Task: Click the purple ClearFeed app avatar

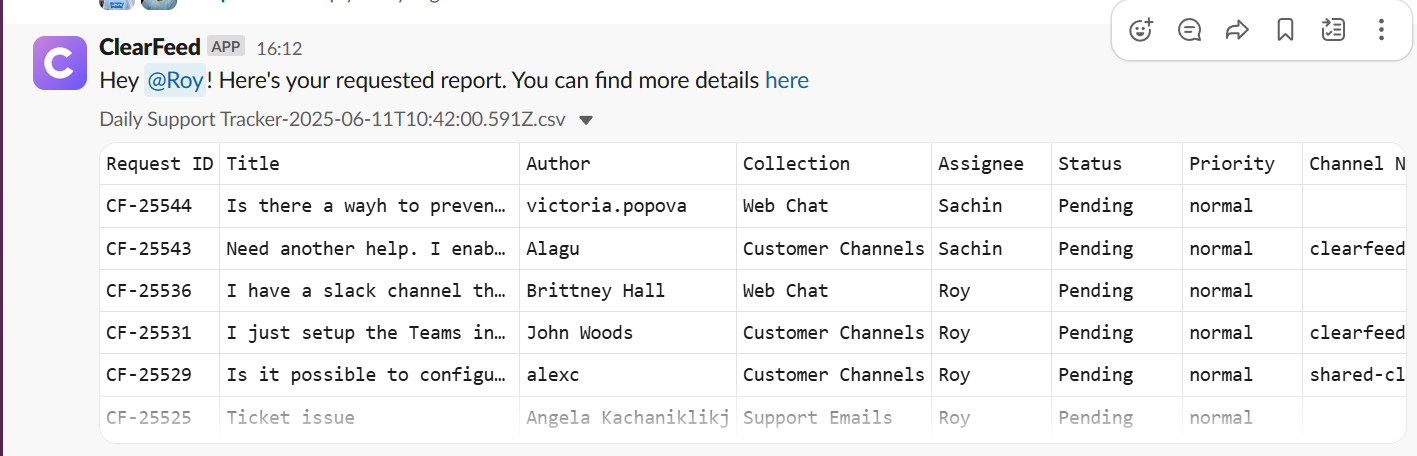Action: coord(59,63)
